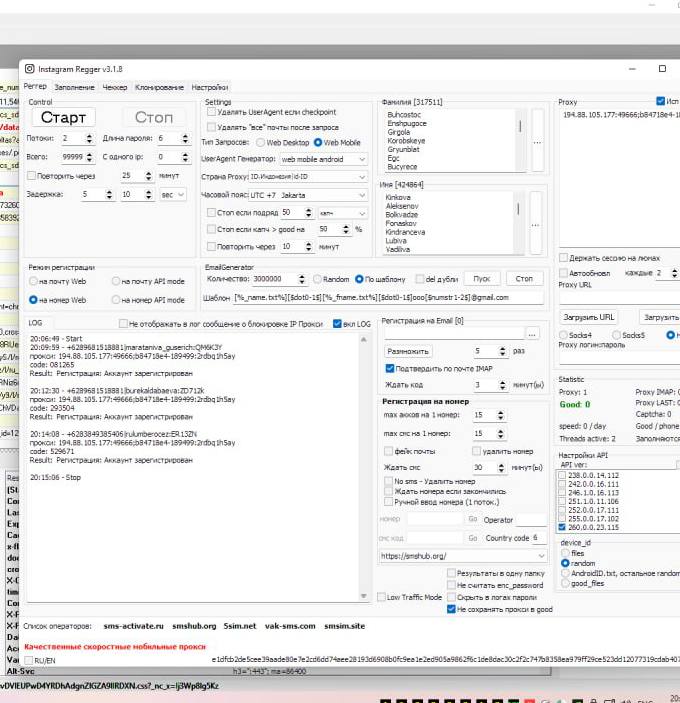Click the ellipsis button next to the Email registration field
This screenshot has width=680, height=703.
[533, 333]
